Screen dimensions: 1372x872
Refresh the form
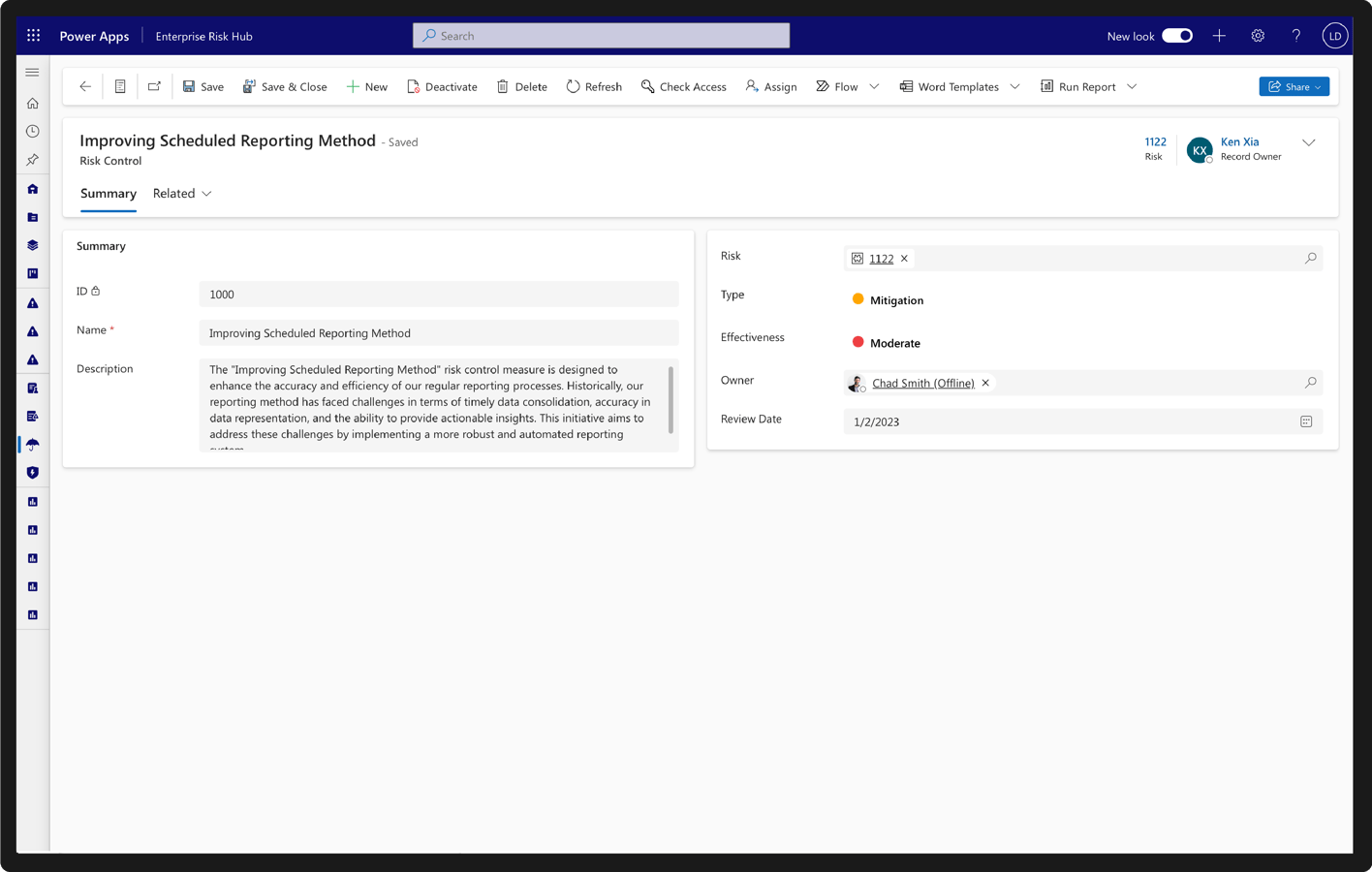tap(594, 86)
